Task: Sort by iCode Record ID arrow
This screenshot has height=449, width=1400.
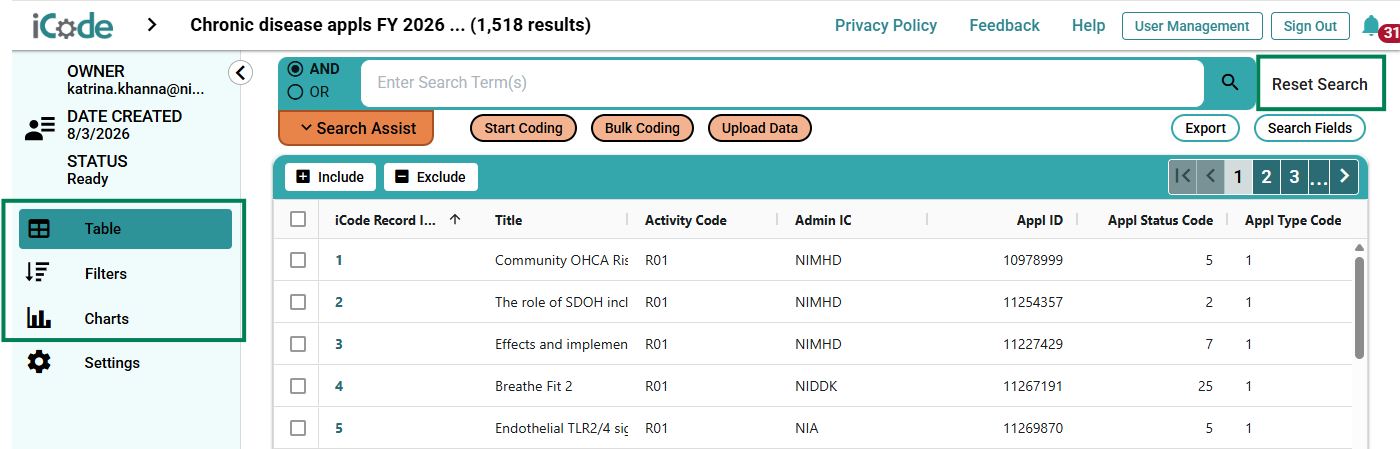Action: [x=455, y=219]
